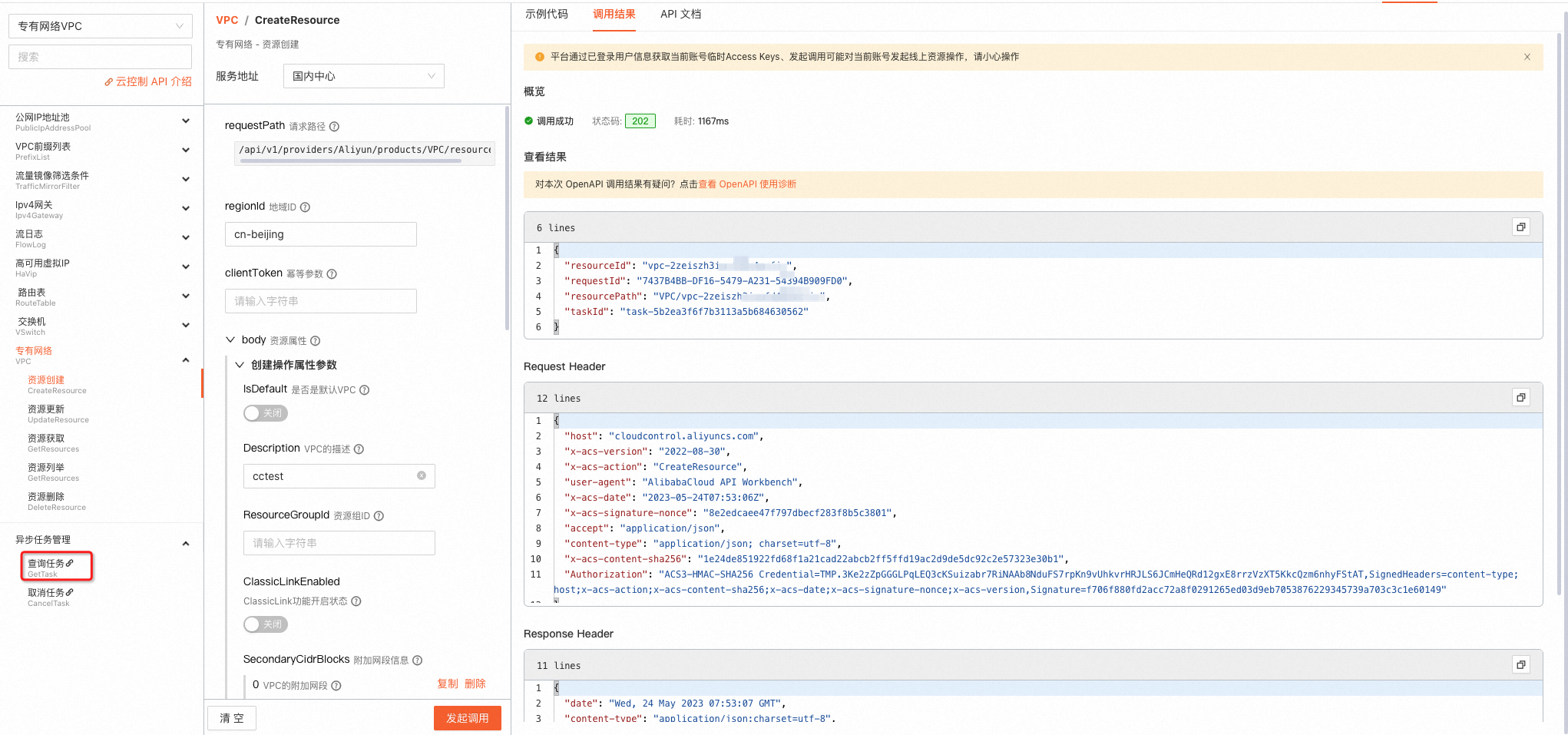1568x735 pixels.
Task: Clear the Description cctest field
Action: coord(422,475)
